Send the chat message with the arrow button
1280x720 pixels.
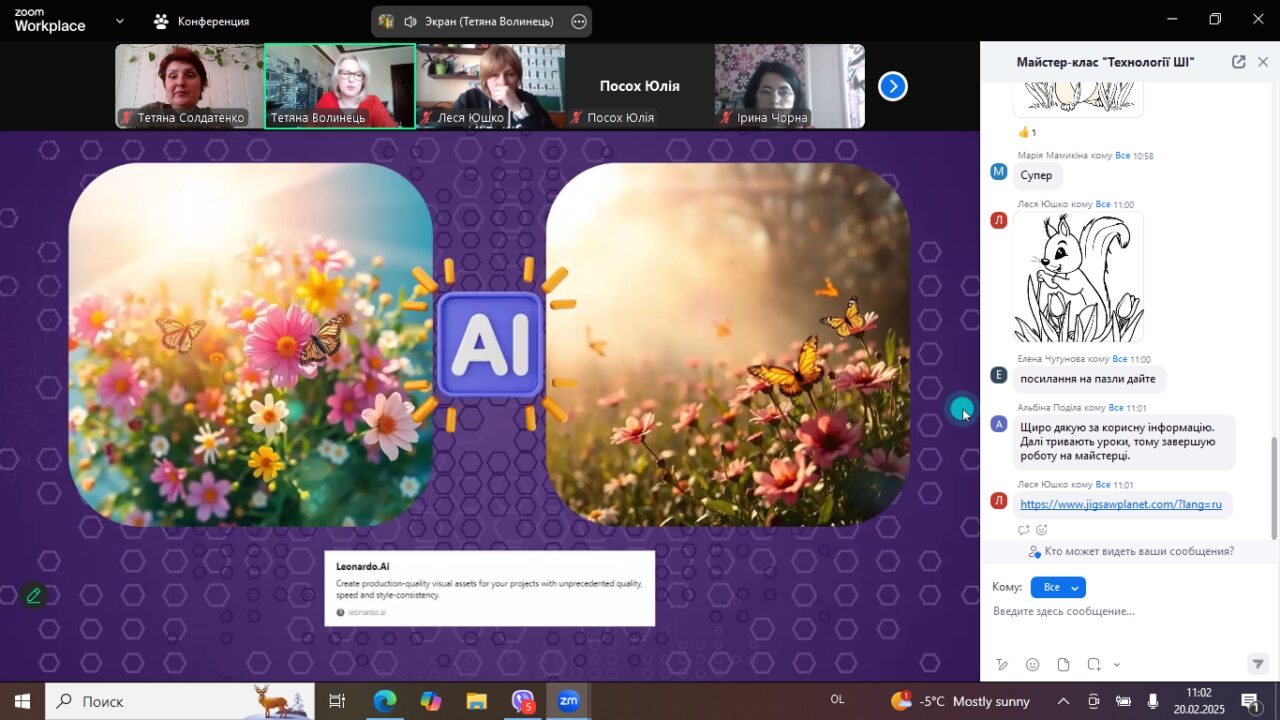pos(1258,664)
